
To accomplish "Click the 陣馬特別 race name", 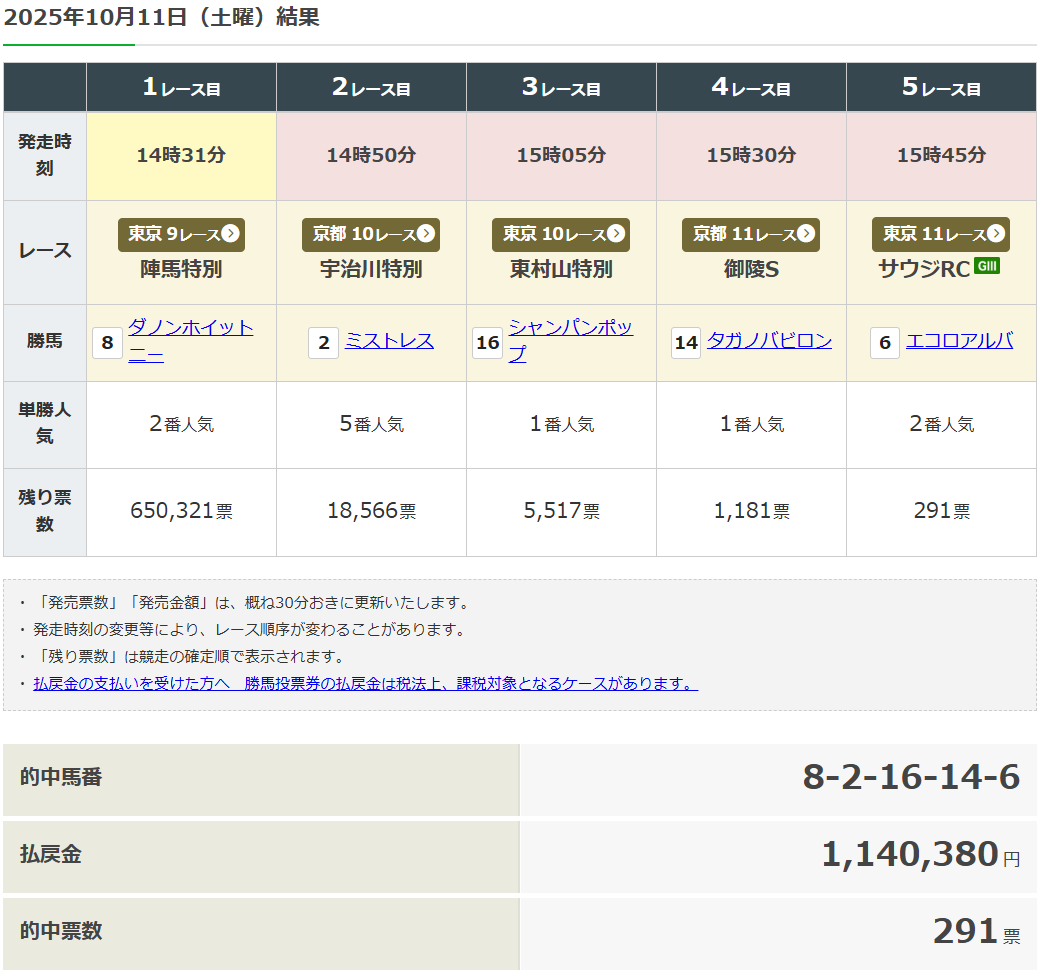I will click(181, 269).
